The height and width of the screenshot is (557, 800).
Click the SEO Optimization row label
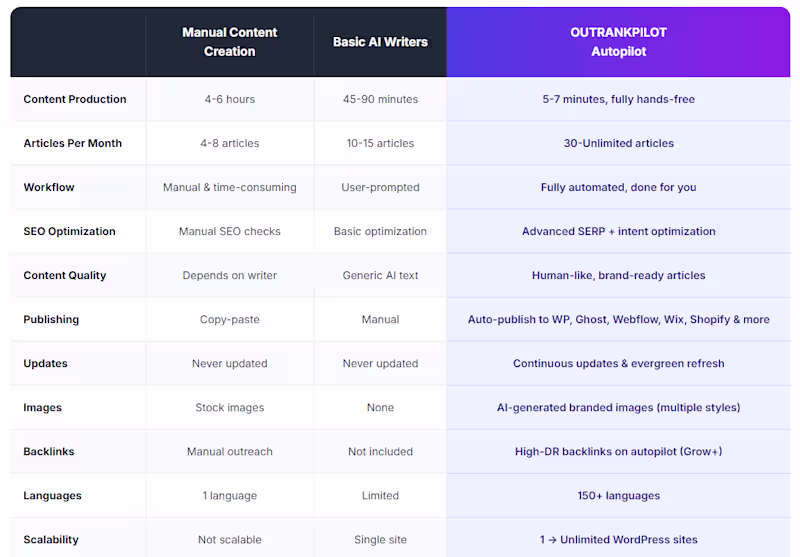coord(70,231)
